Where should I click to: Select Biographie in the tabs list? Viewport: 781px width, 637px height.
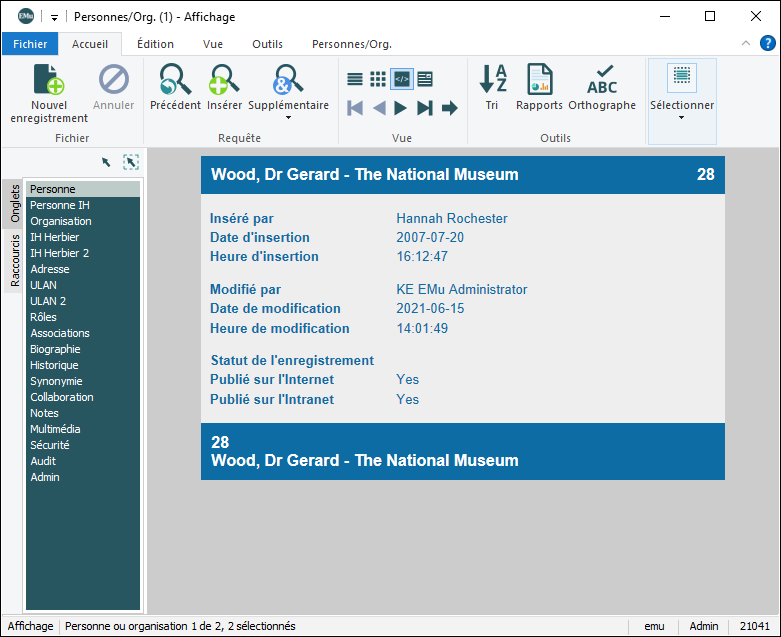coord(55,349)
